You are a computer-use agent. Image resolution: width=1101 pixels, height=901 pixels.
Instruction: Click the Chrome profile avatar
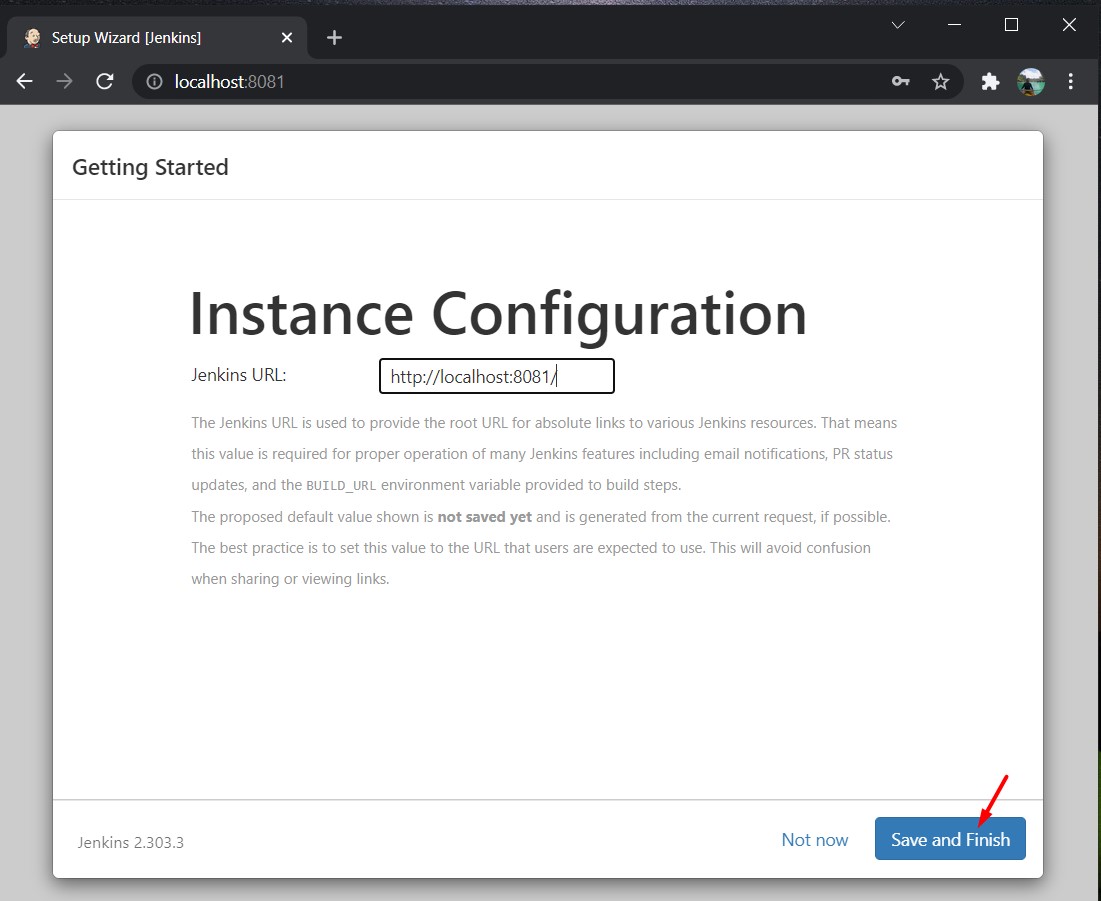[1031, 82]
